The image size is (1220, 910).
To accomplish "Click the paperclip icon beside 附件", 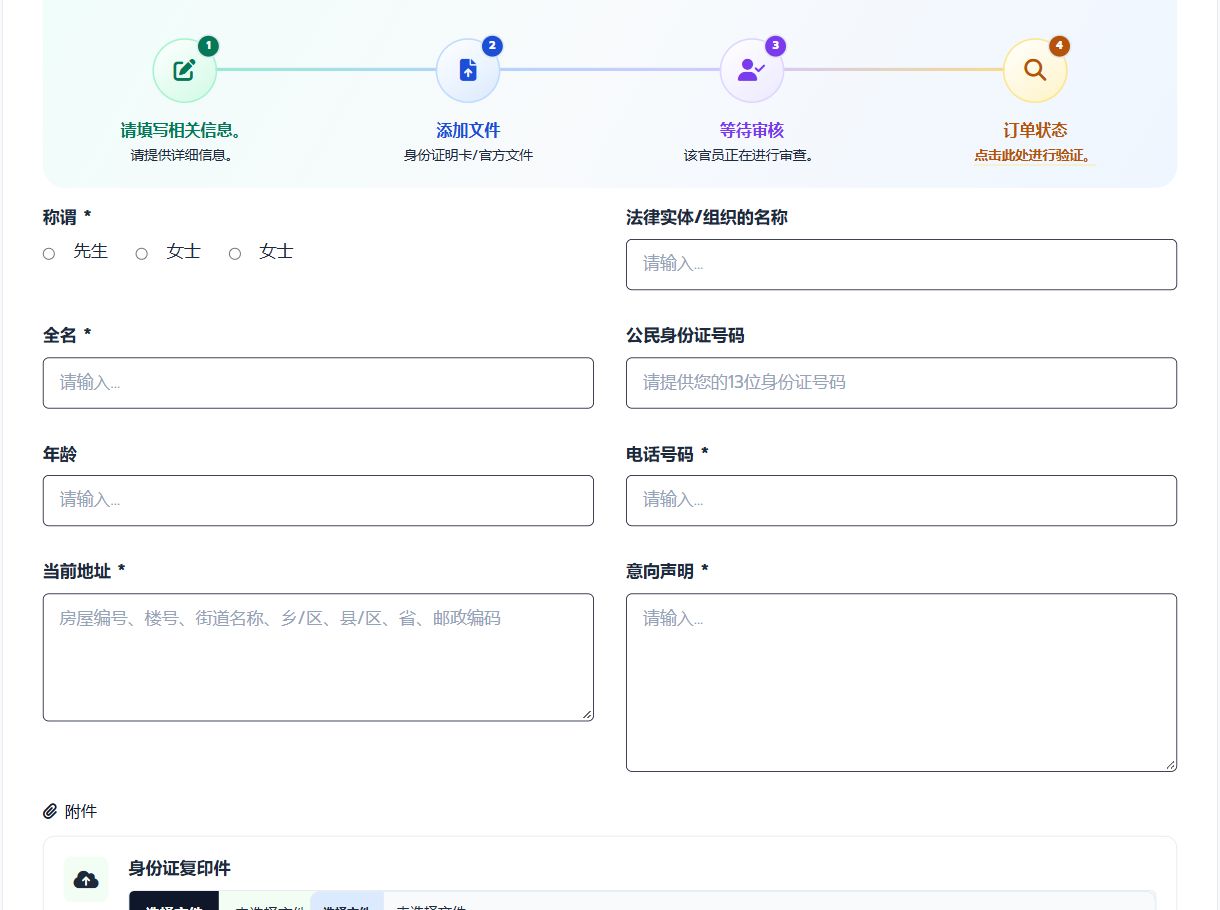I will click(51, 811).
